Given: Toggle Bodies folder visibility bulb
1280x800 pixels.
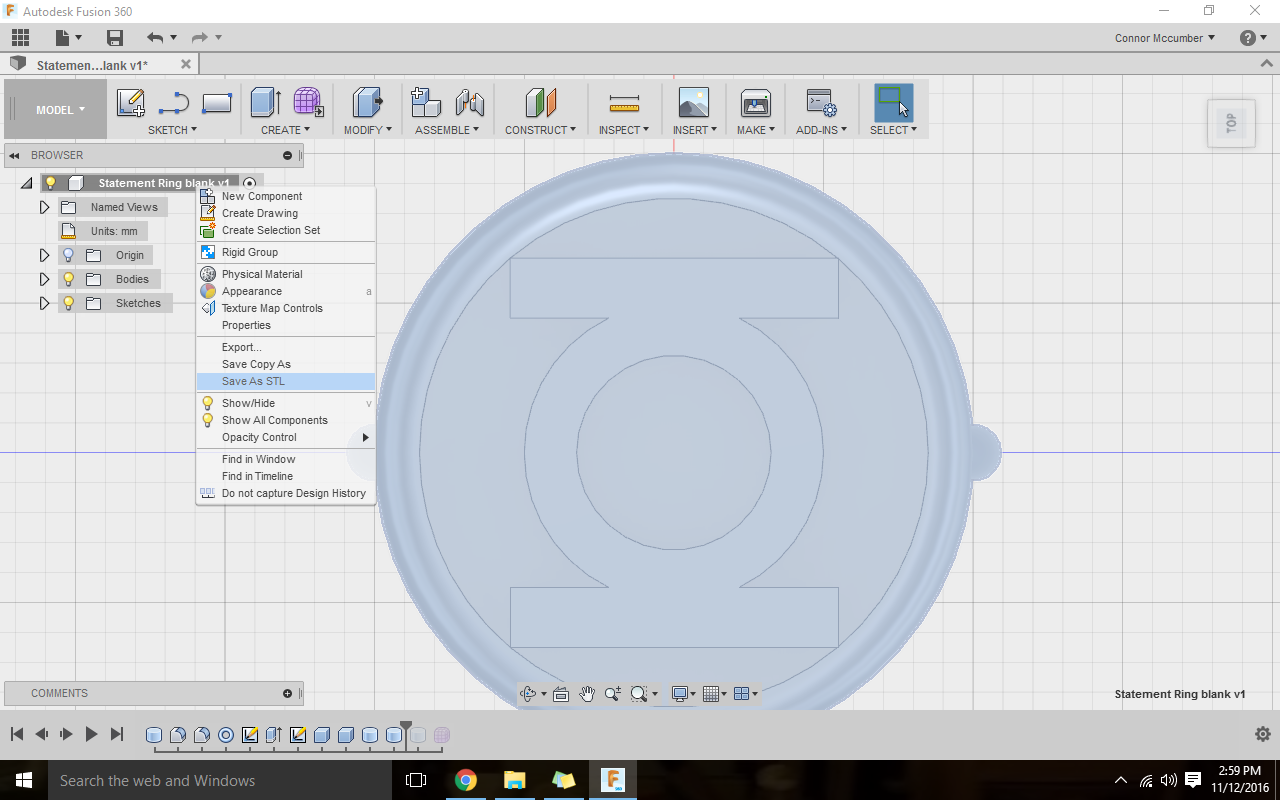Looking at the screenshot, I should (69, 279).
